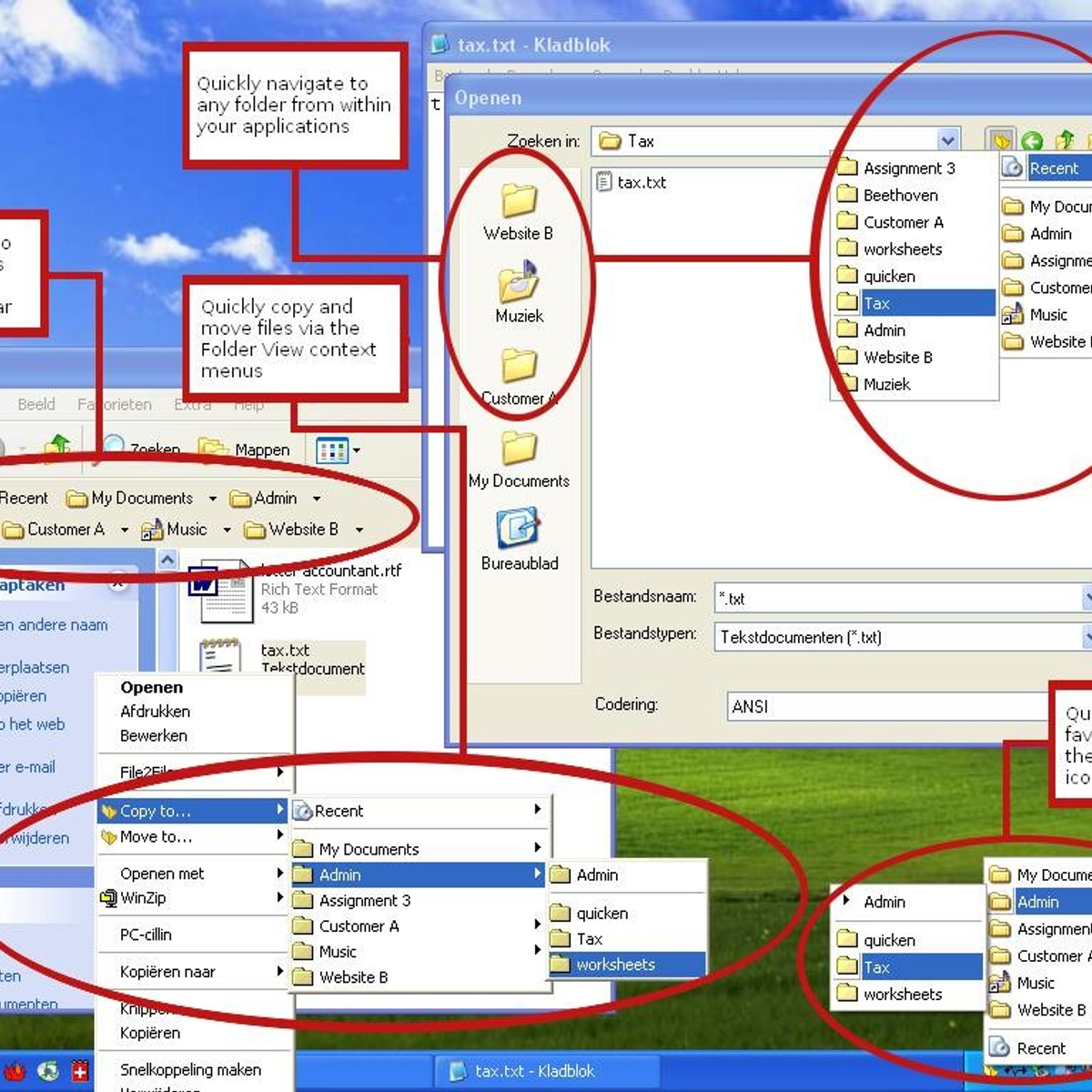This screenshot has width=1092, height=1092.
Task: Go up one folder in the Openen dialog
Action: (x=1065, y=140)
